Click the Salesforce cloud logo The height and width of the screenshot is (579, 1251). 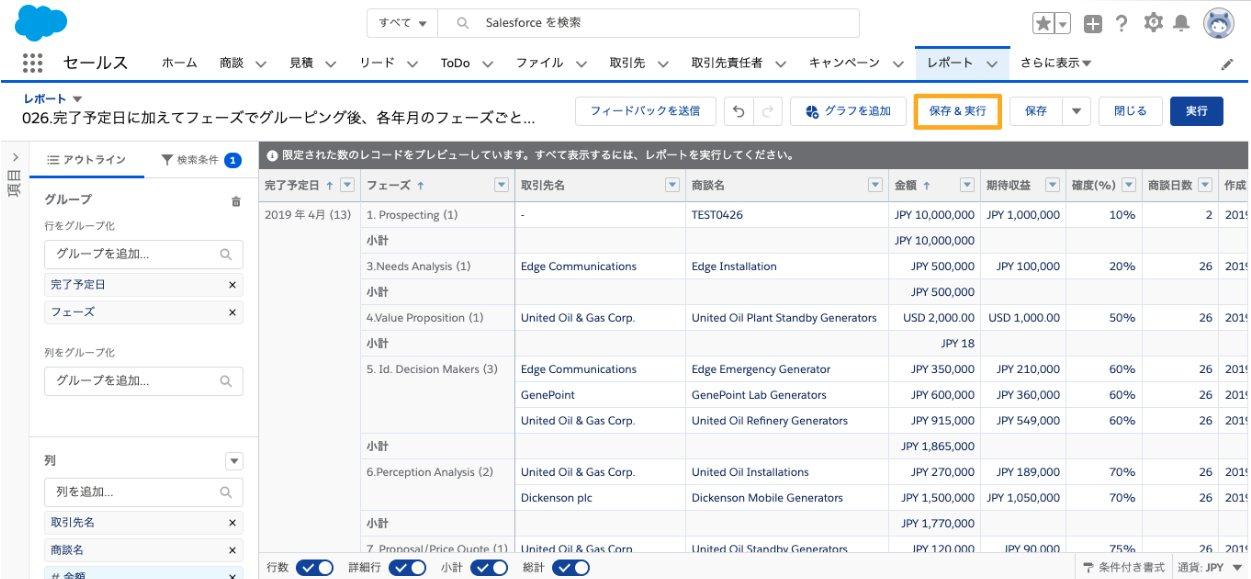(x=41, y=22)
